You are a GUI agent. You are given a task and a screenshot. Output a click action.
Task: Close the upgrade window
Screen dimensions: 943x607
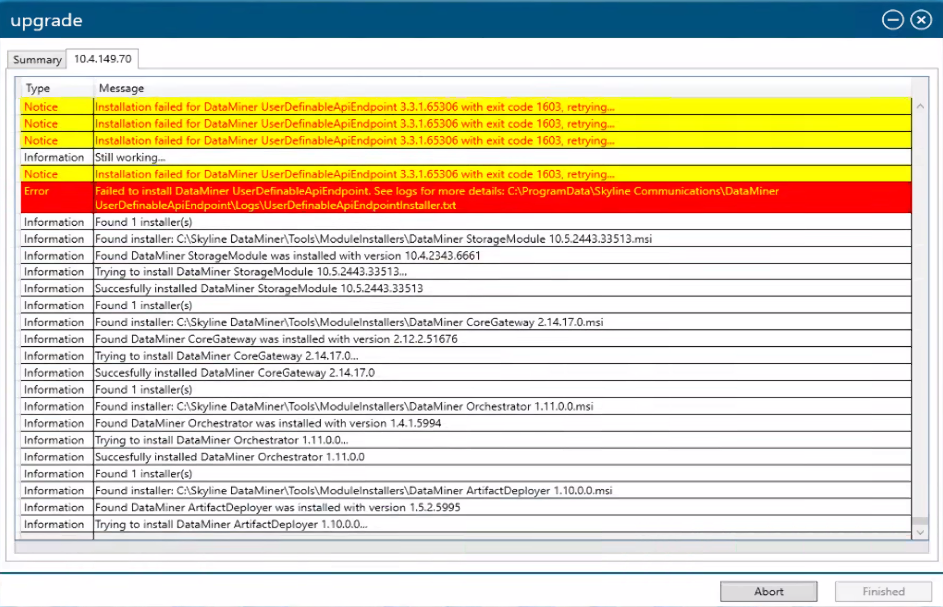(921, 20)
